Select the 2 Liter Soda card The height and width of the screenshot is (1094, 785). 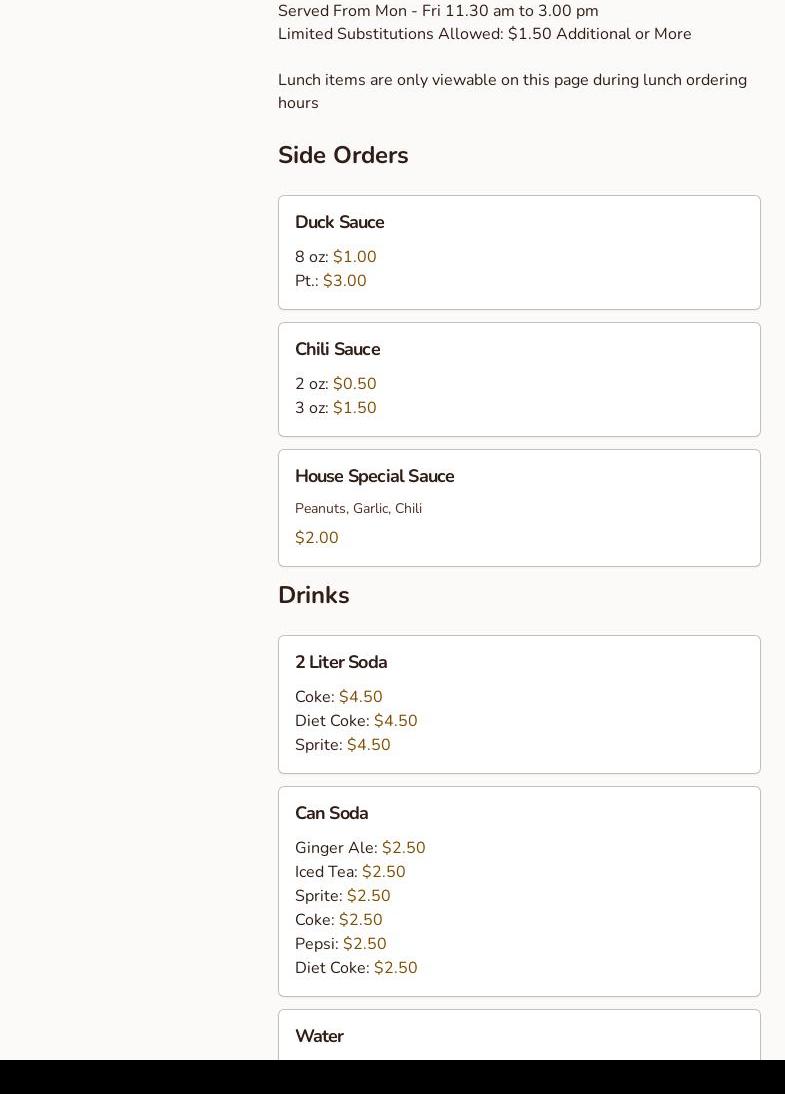click(x=519, y=705)
